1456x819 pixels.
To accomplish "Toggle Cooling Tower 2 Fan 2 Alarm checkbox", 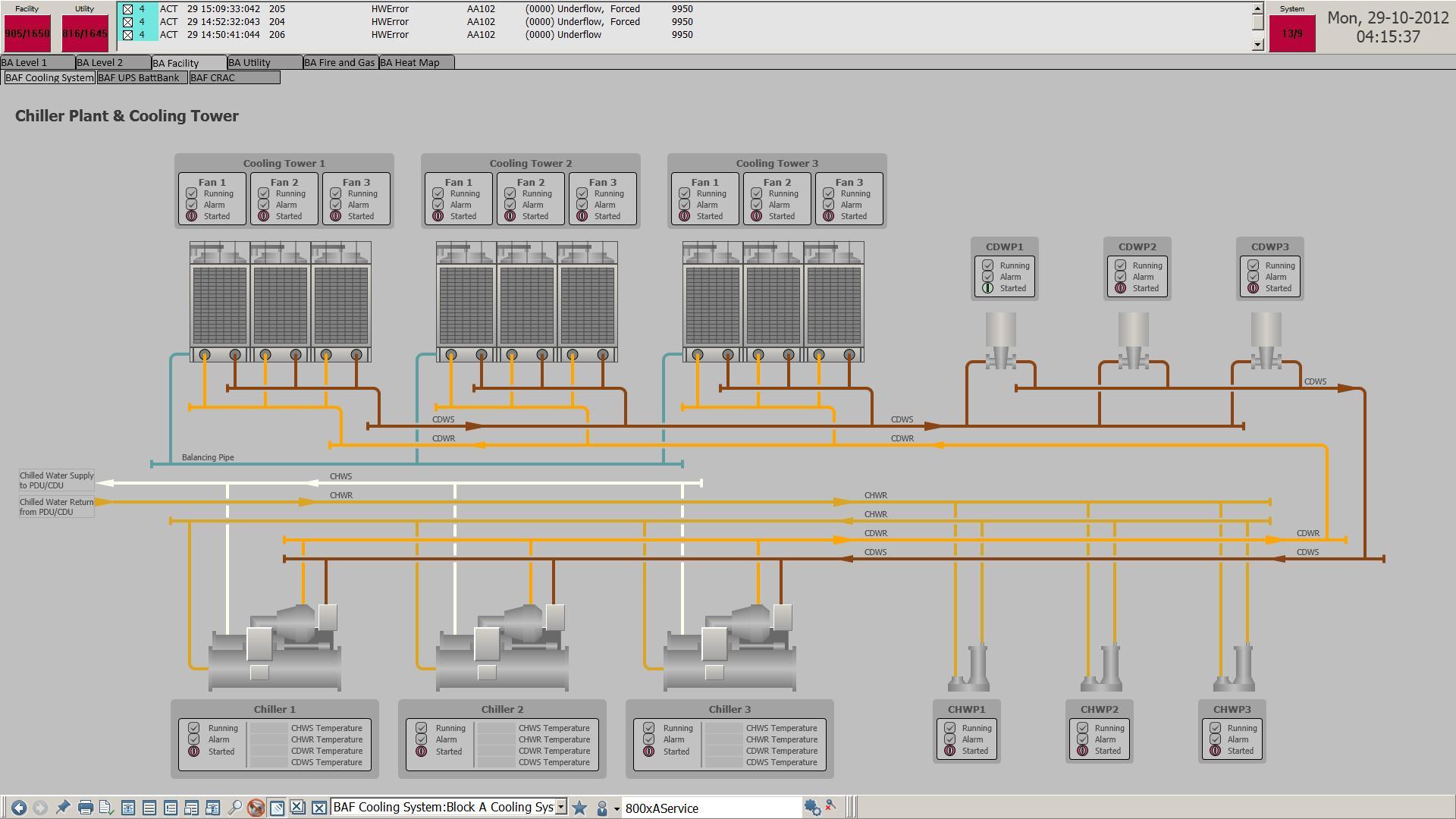I will tap(510, 205).
